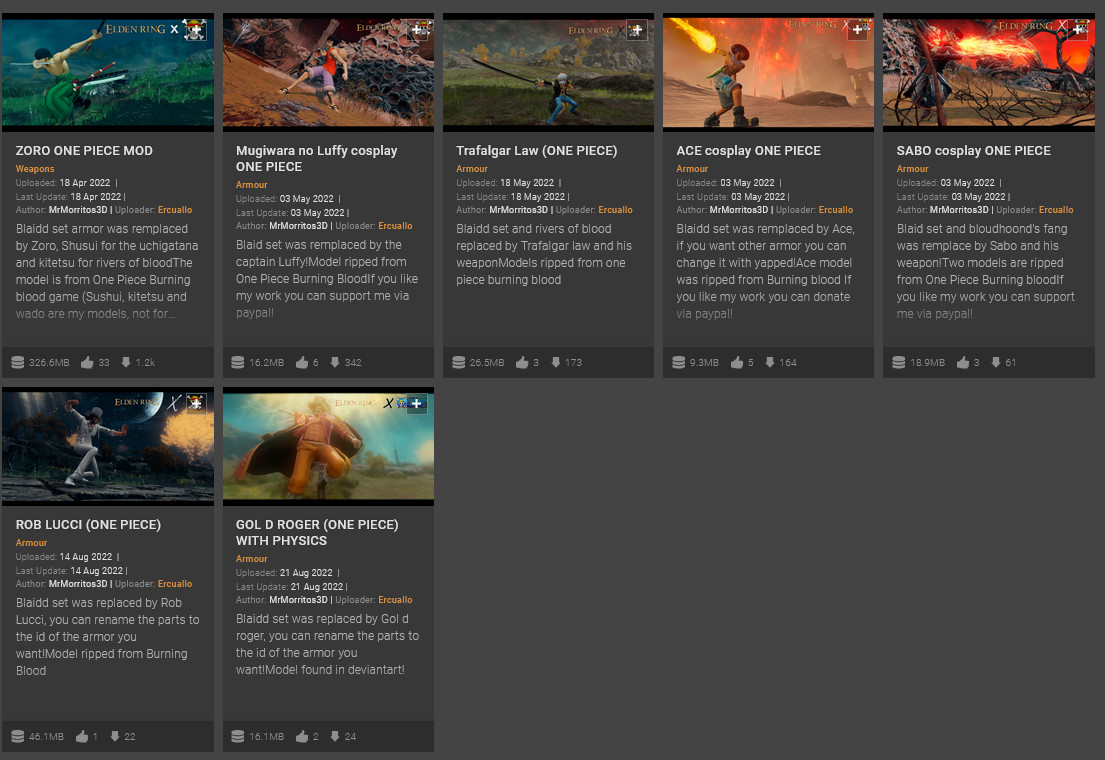The image size is (1105, 760).
Task: Select Armour category under Trafalgar Law
Action: tap(471, 169)
